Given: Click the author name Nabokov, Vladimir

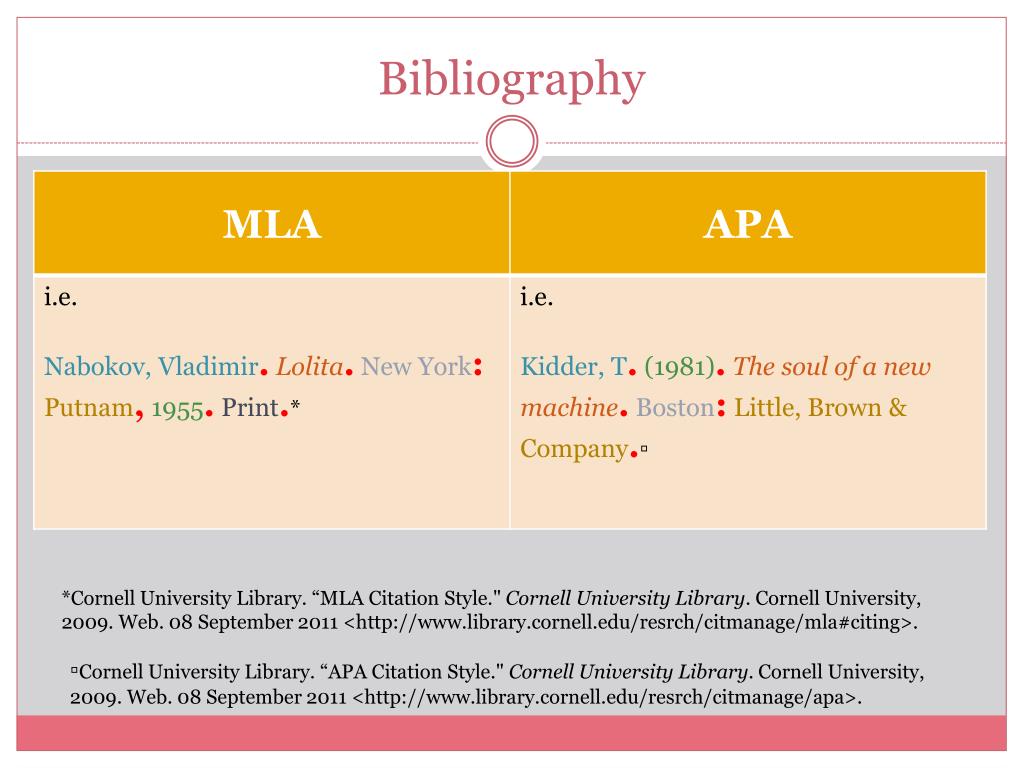Looking at the screenshot, I should pyautogui.click(x=152, y=366).
